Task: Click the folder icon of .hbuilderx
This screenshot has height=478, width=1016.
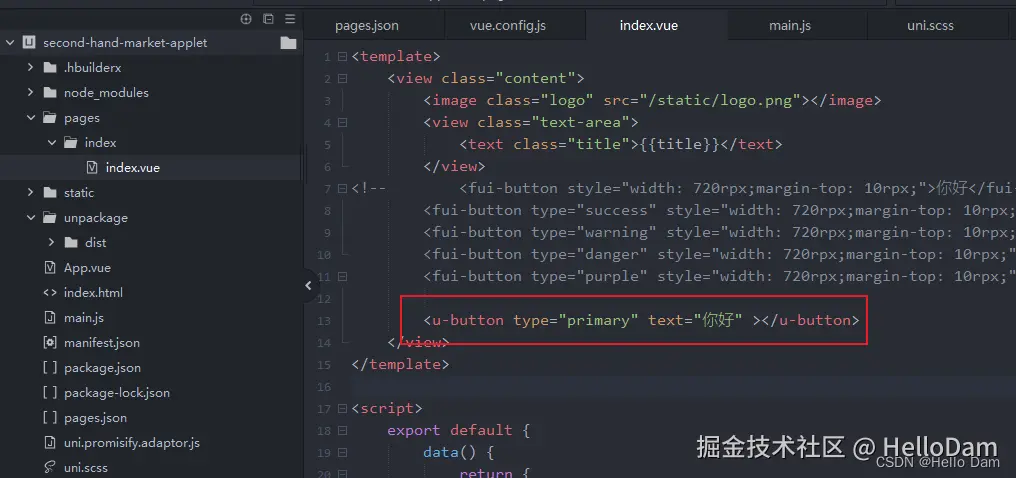Action: (x=50, y=67)
